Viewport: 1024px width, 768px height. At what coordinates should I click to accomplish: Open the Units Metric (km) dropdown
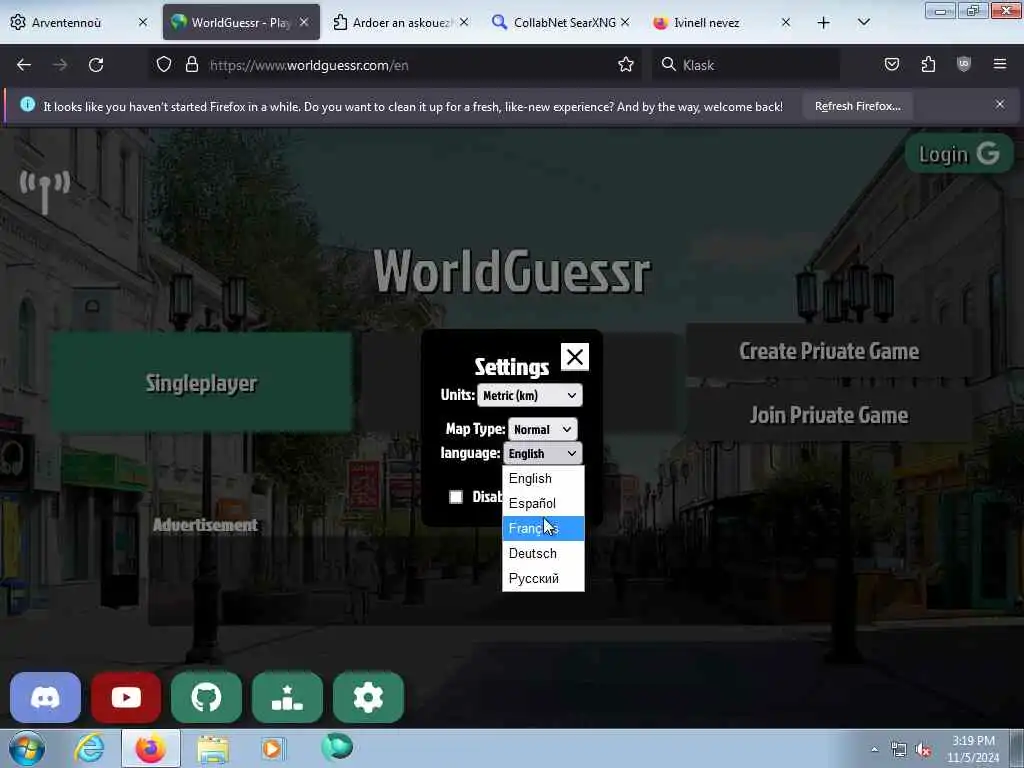click(530, 395)
